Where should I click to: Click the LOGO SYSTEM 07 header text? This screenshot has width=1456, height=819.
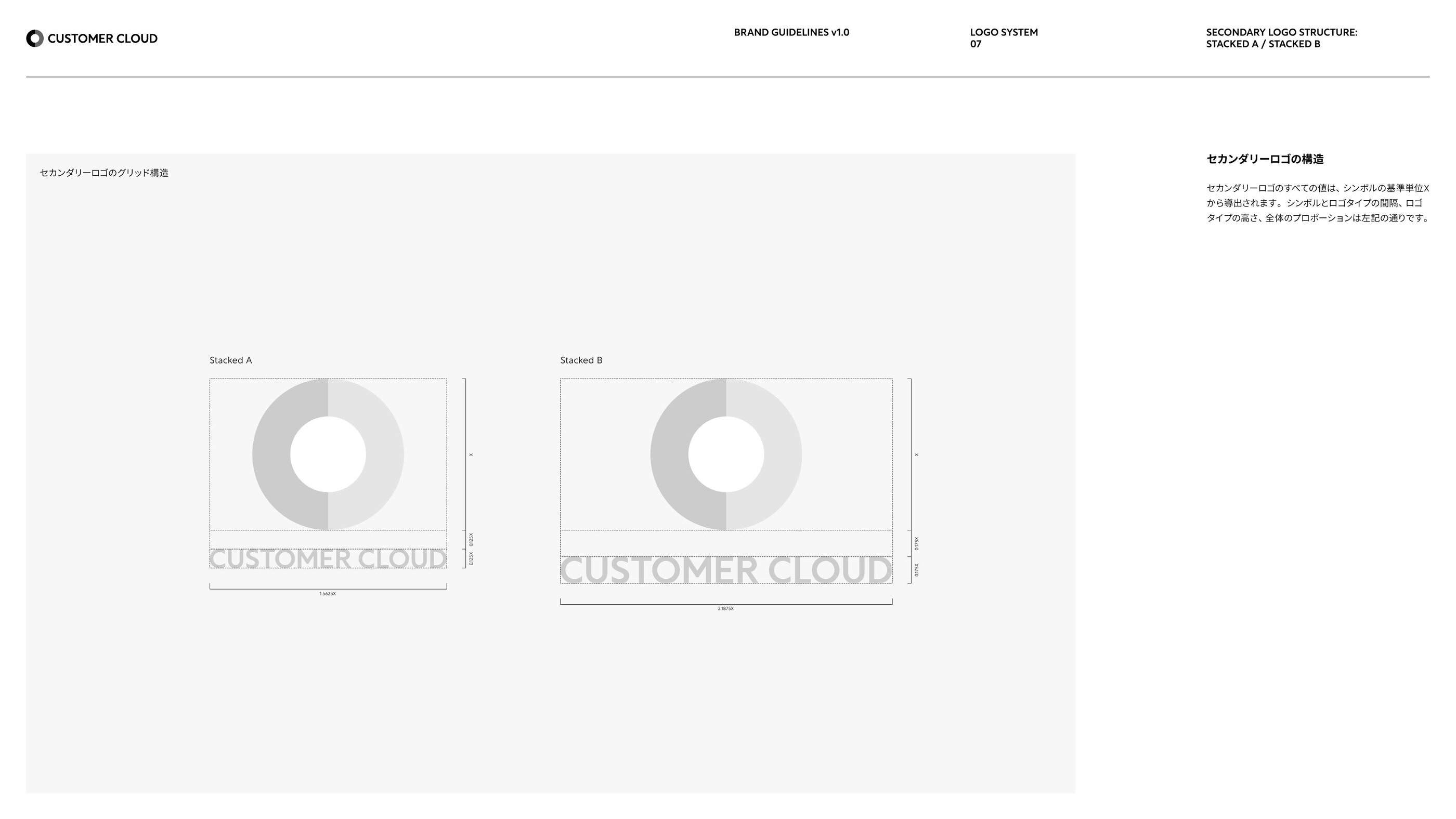(x=1004, y=38)
